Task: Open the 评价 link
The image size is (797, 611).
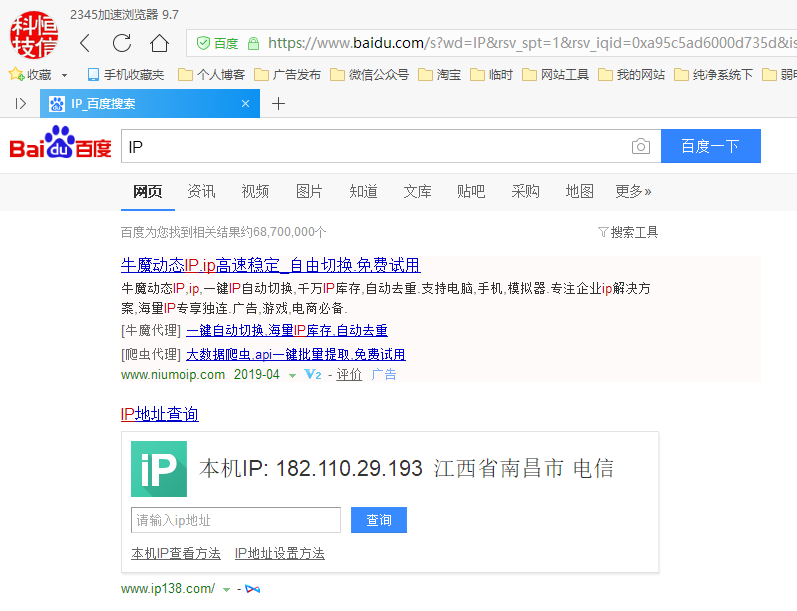Action: coord(349,375)
